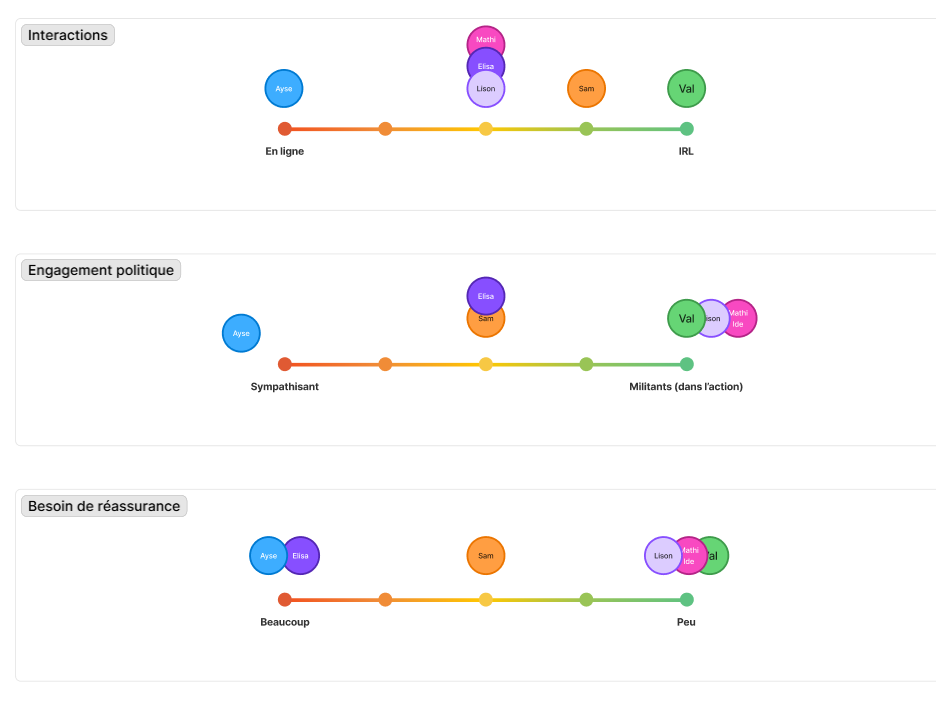Select the Besoin de réassurance title tag

pos(104,506)
